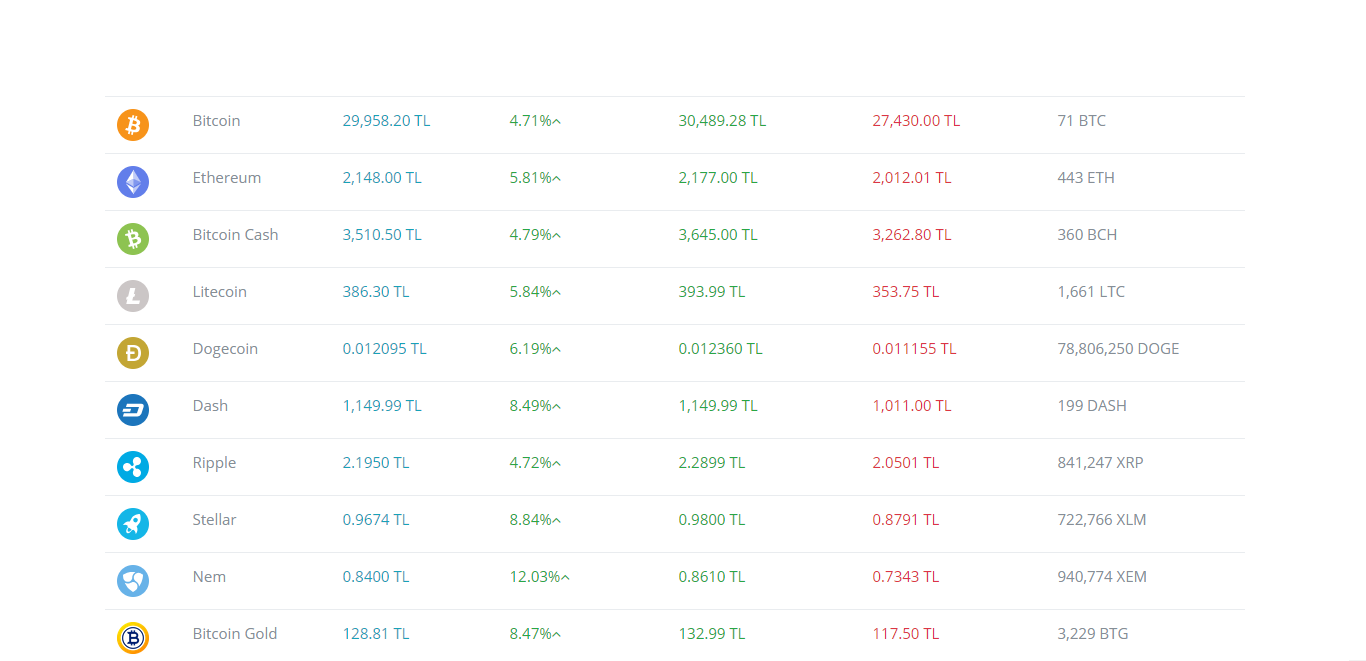Click Bitcoin's 4.71% change value

[x=535, y=121]
